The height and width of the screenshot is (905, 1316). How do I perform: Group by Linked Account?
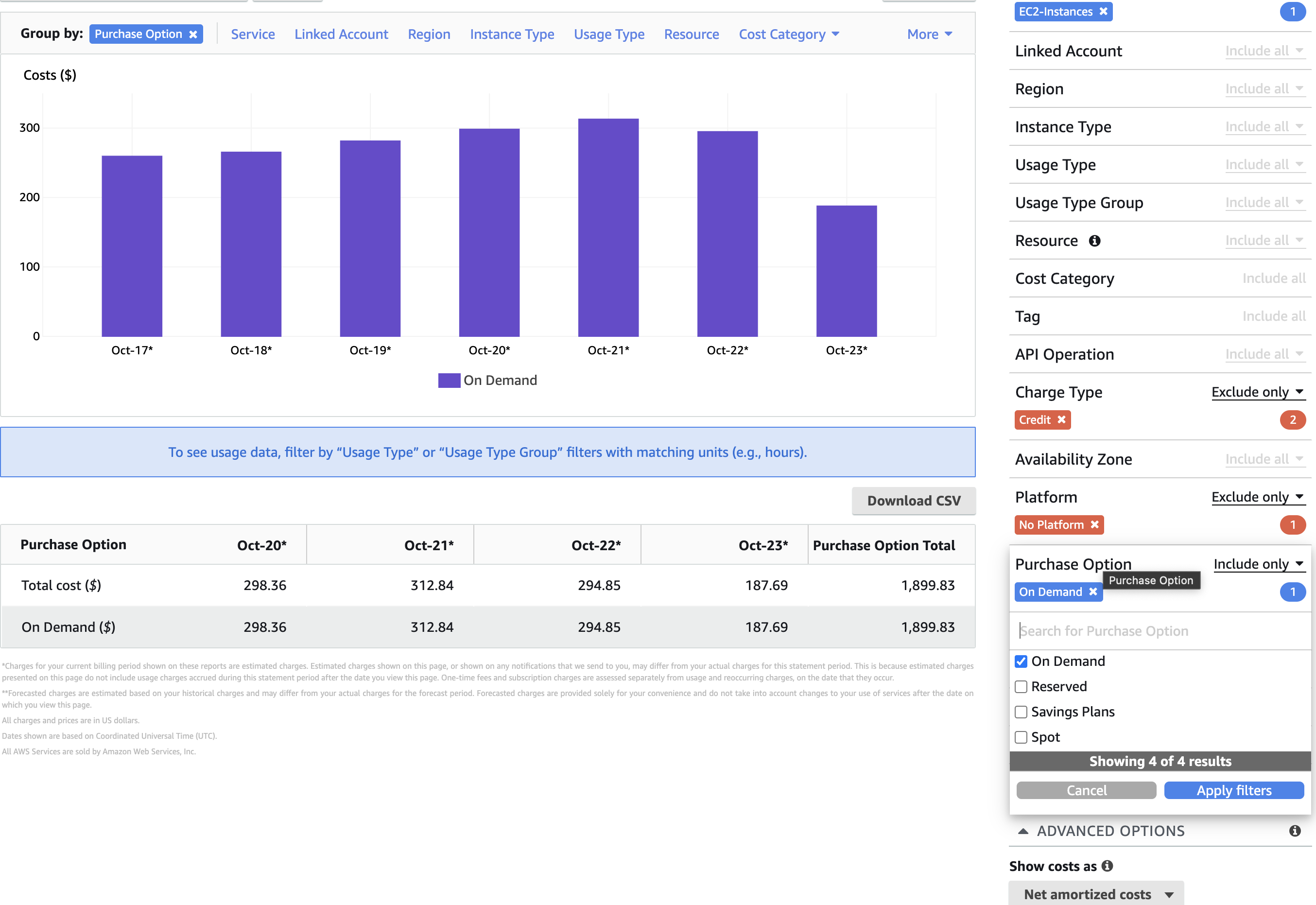(x=341, y=35)
